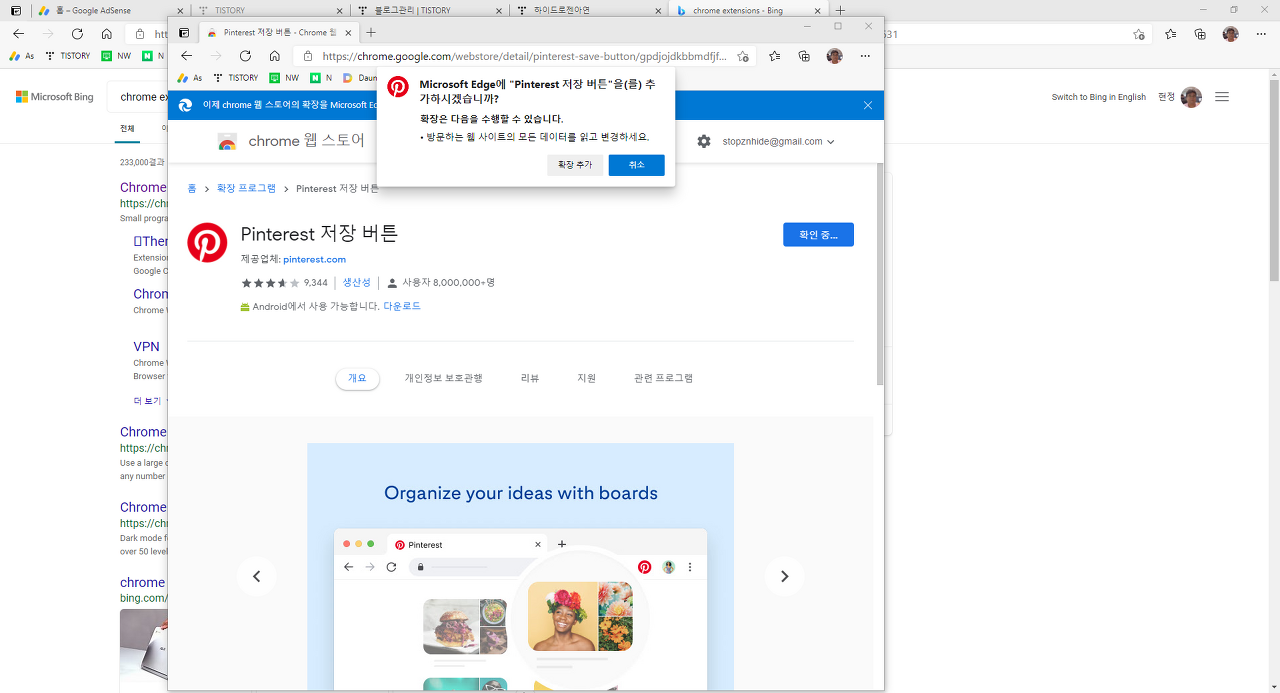Click front window address bar URL

pyautogui.click(x=525, y=56)
